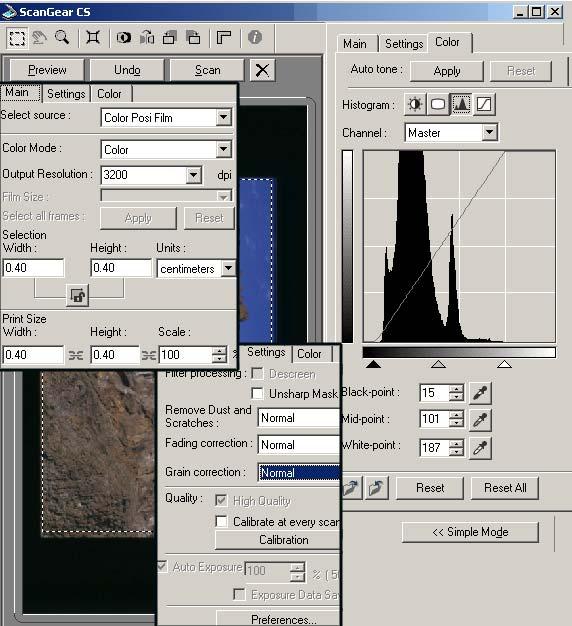Image resolution: width=572 pixels, height=626 pixels.
Task: Click the black-point triangle slider
Action: (x=374, y=364)
